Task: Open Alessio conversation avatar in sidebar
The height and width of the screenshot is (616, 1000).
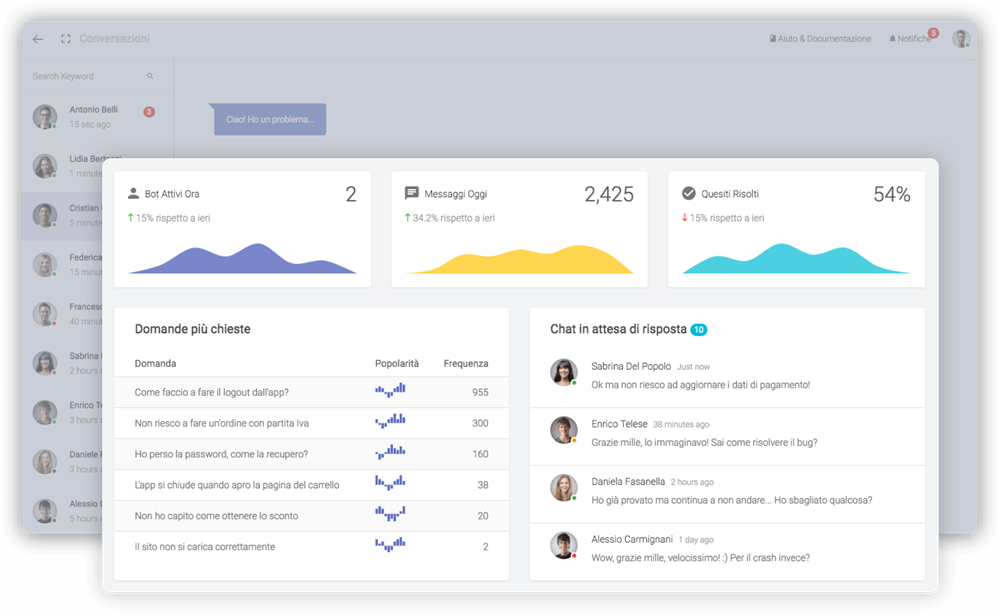Action: tap(45, 511)
